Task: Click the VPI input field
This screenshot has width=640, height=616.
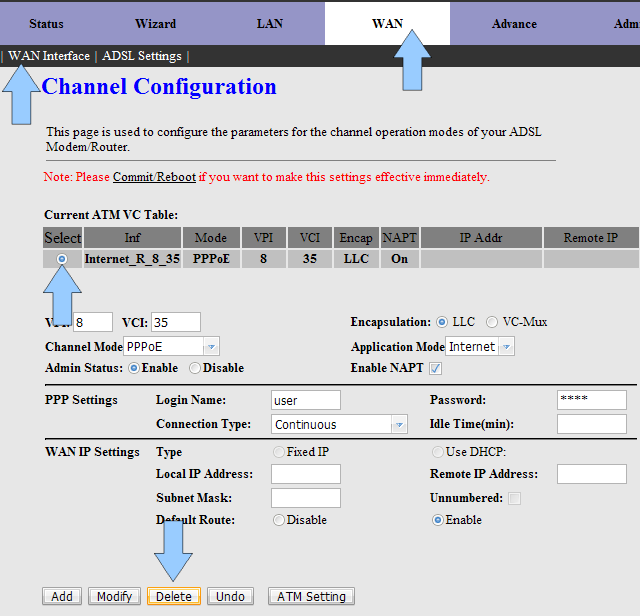Action: (x=93, y=322)
